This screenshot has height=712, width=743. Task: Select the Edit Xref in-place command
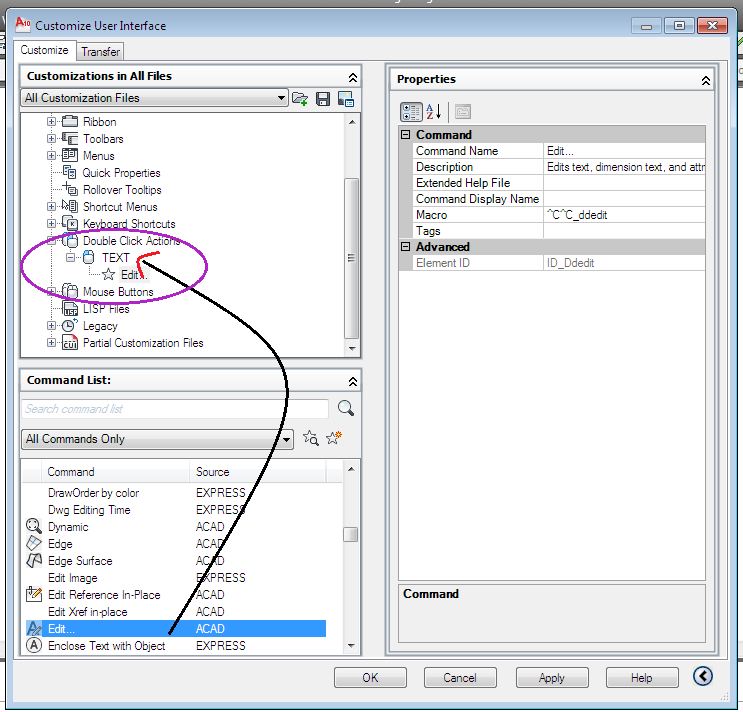[176, 612]
